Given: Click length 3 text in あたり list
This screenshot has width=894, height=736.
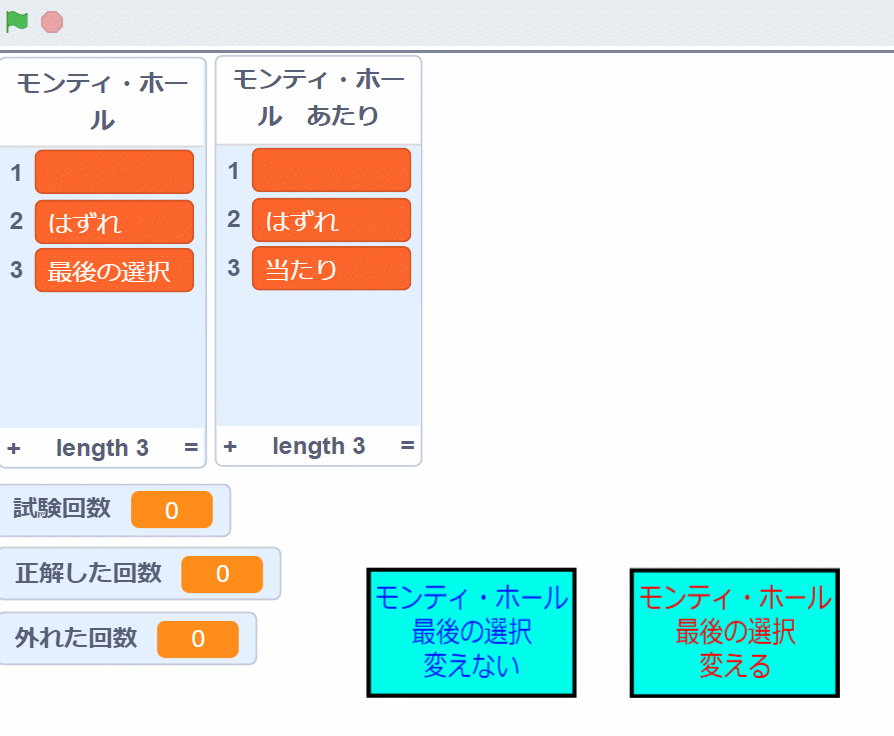Looking at the screenshot, I should tap(319, 446).
